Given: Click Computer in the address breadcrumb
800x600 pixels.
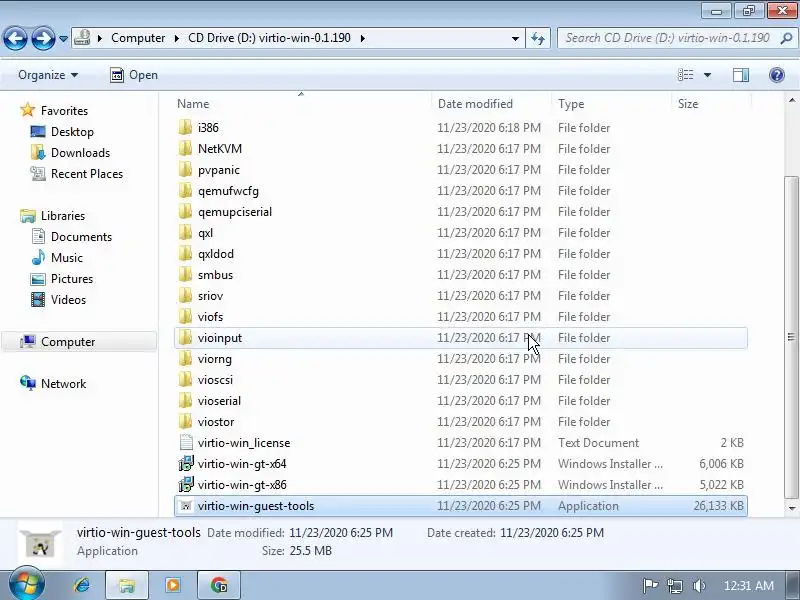Looking at the screenshot, I should [138, 38].
